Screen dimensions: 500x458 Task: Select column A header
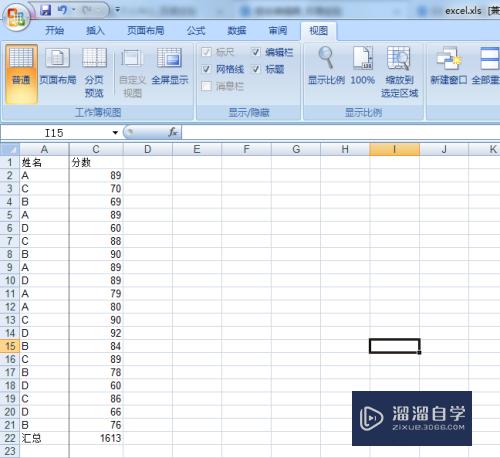point(44,149)
